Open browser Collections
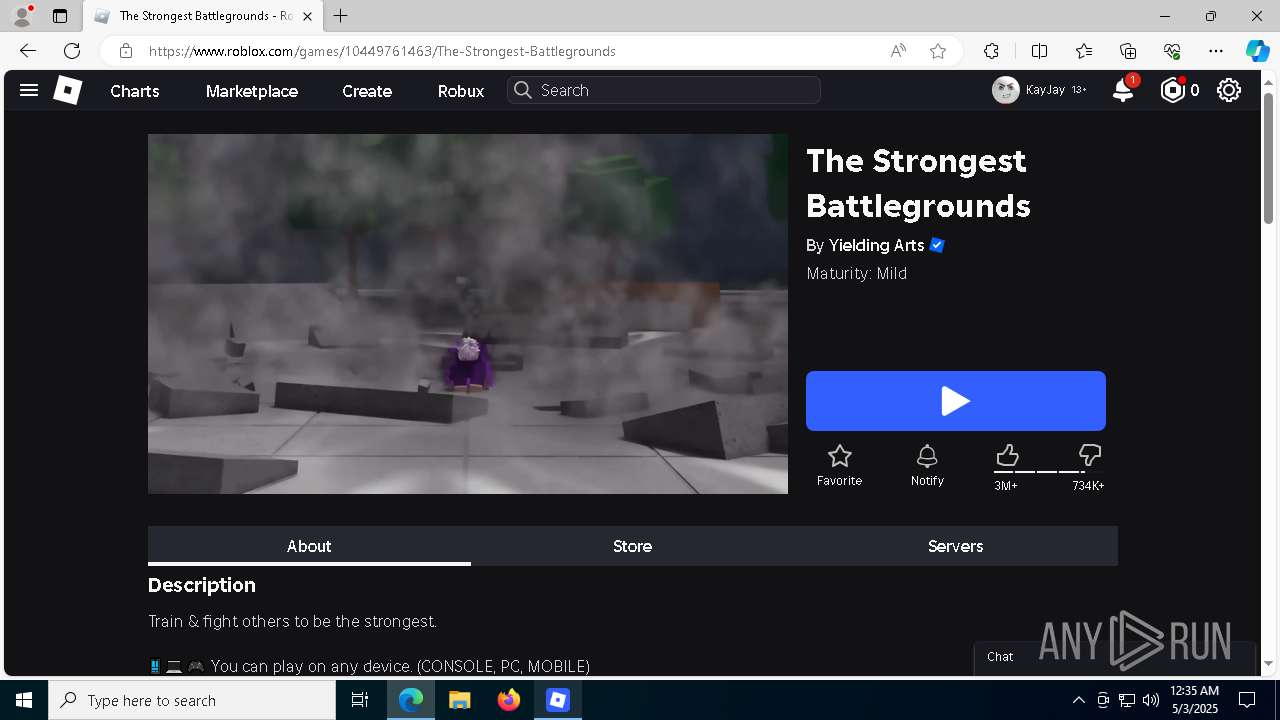 [1128, 51]
